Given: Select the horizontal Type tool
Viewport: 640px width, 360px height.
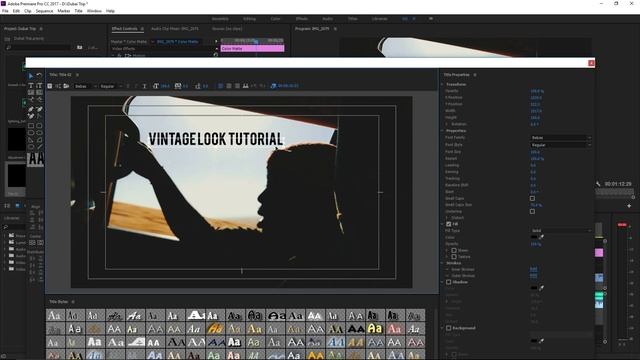Looking at the screenshot, I should tap(31, 85).
